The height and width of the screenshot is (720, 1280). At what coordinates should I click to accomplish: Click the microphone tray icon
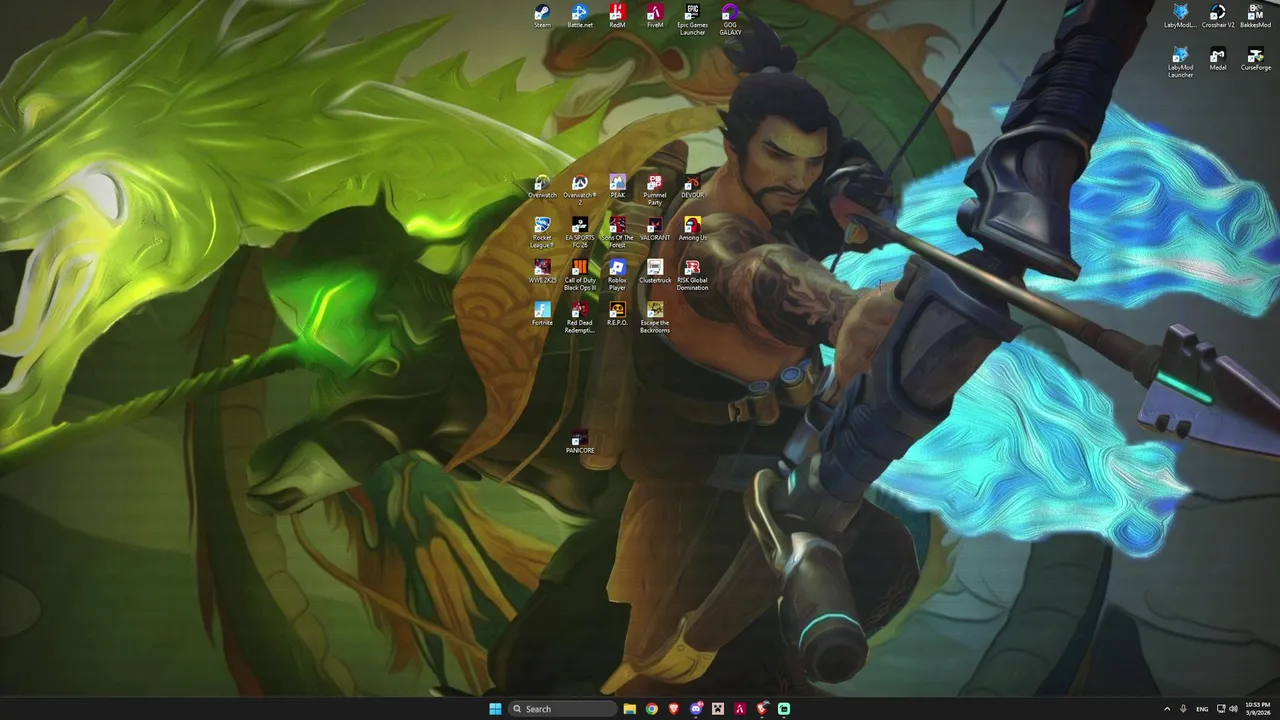(x=1183, y=709)
